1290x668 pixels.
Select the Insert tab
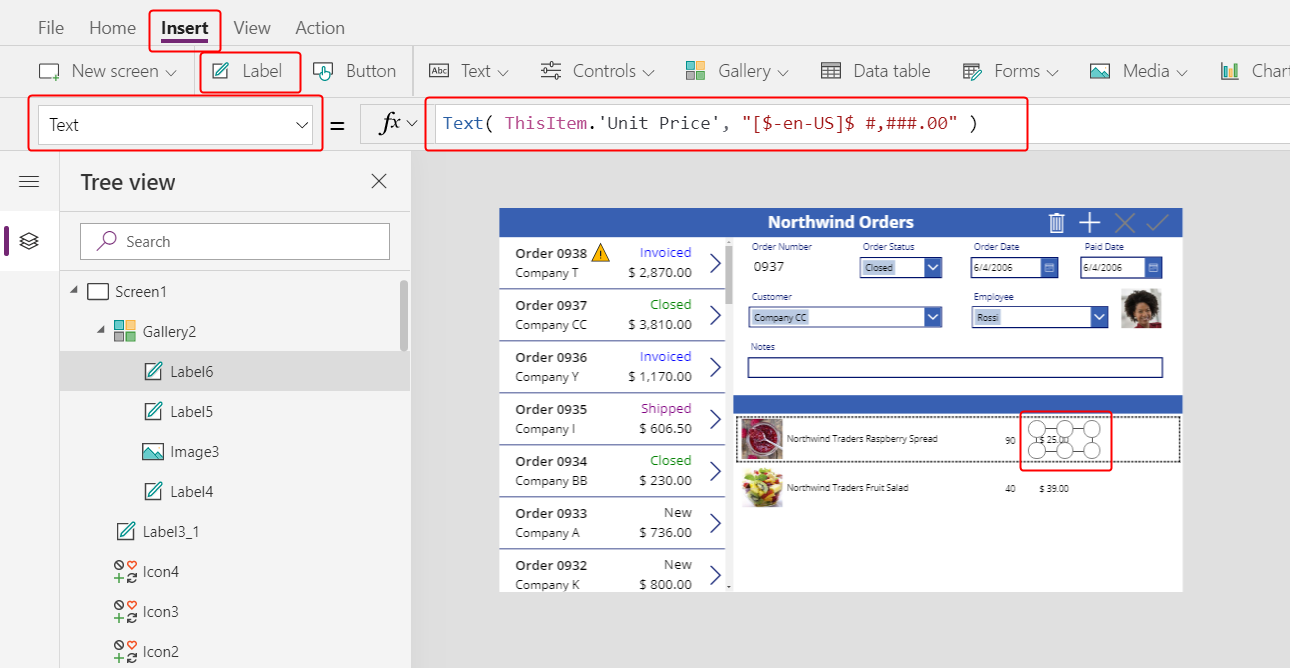185,28
